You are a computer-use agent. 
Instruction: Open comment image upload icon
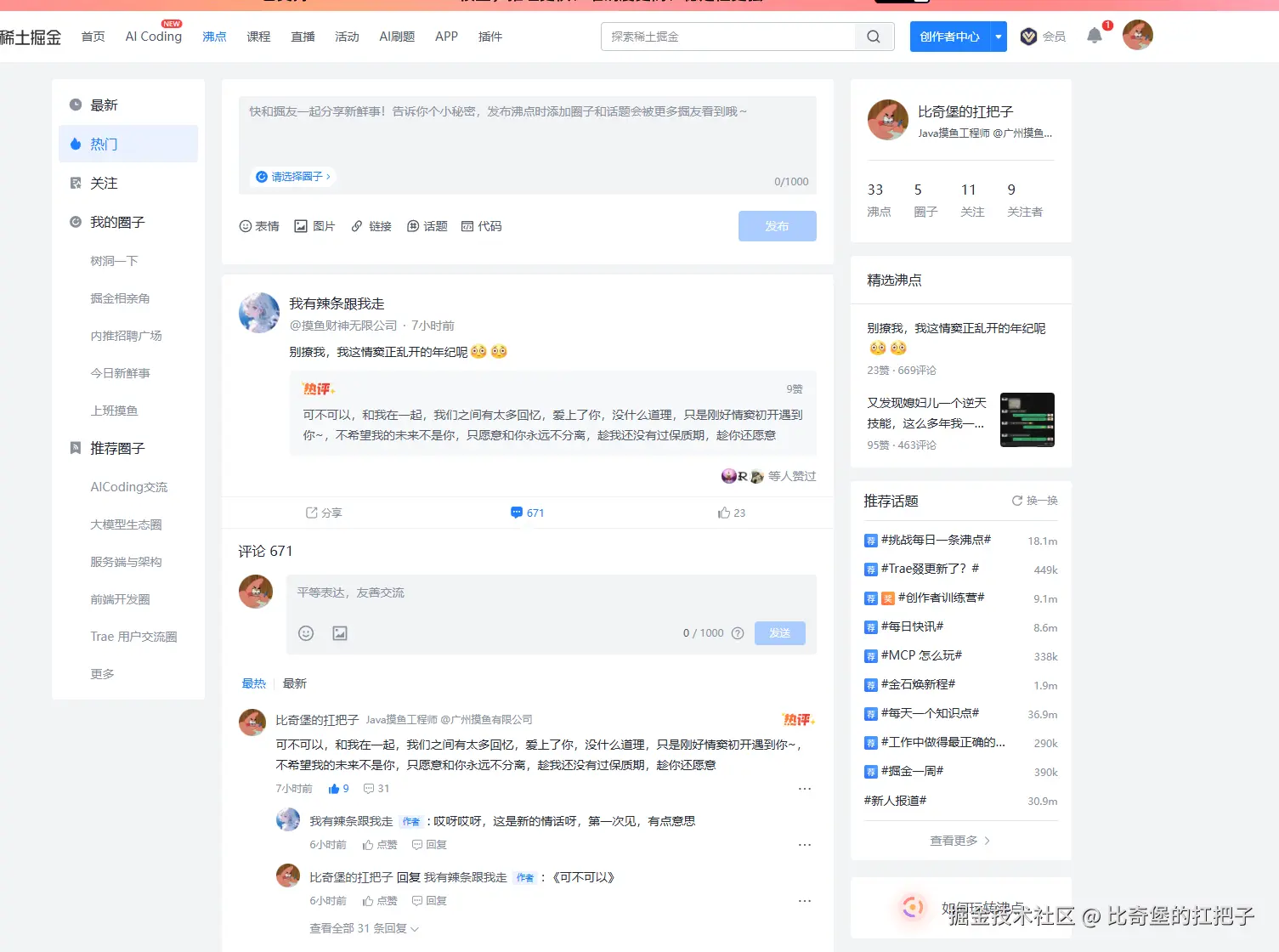tap(340, 633)
